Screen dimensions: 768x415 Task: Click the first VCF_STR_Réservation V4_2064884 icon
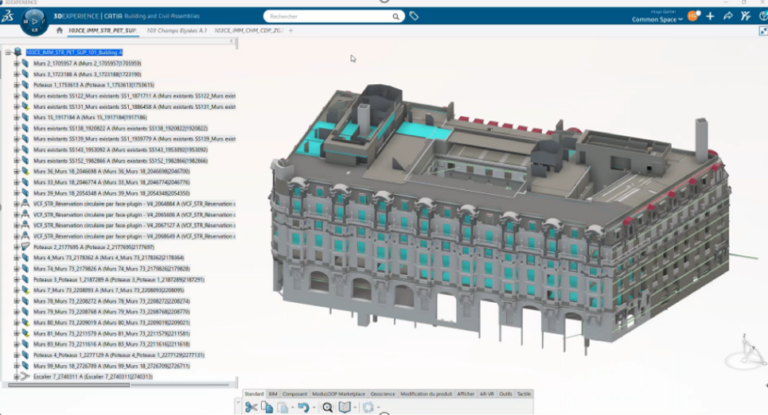(x=25, y=203)
